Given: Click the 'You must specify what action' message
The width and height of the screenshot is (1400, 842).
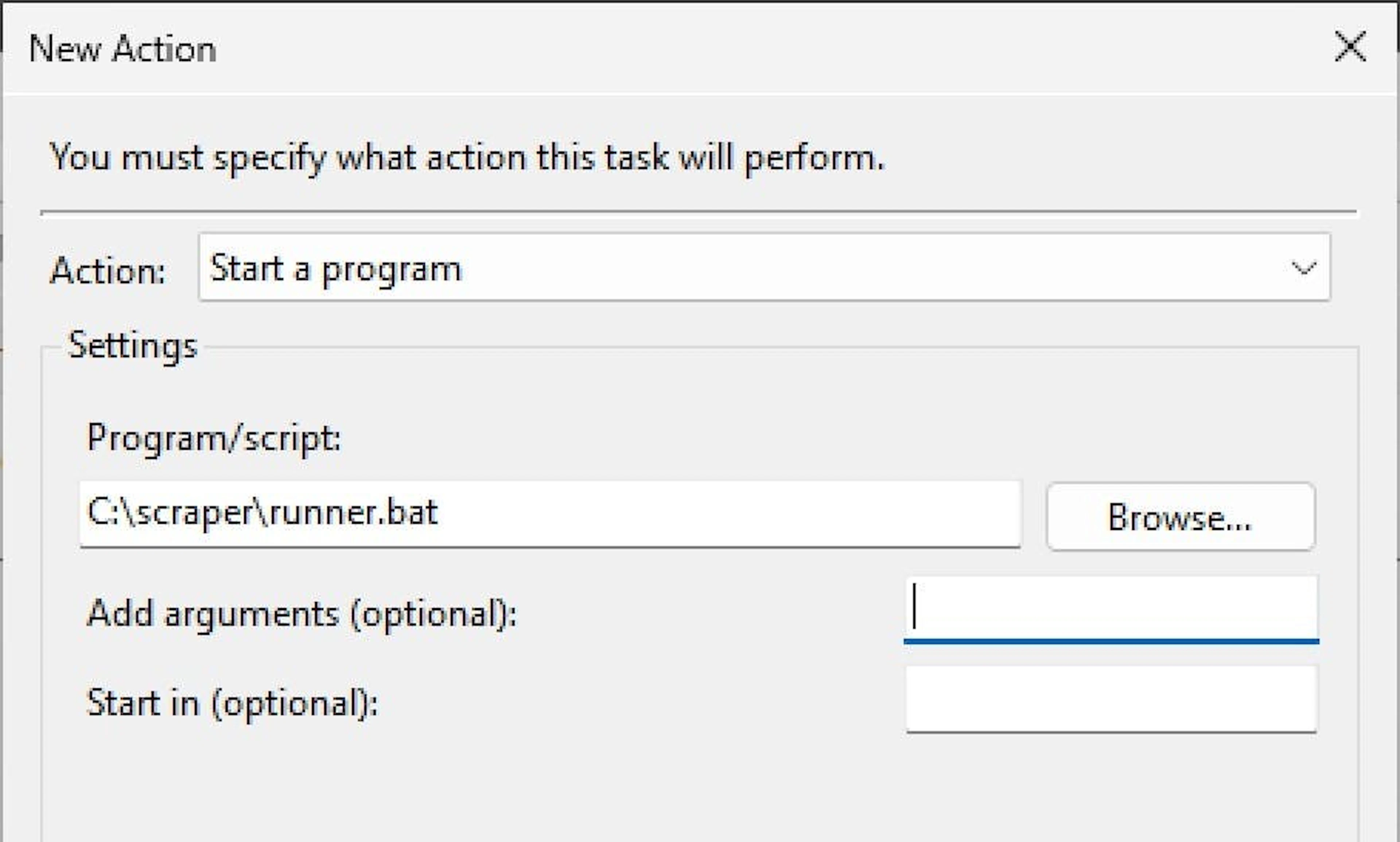Looking at the screenshot, I should [467, 157].
